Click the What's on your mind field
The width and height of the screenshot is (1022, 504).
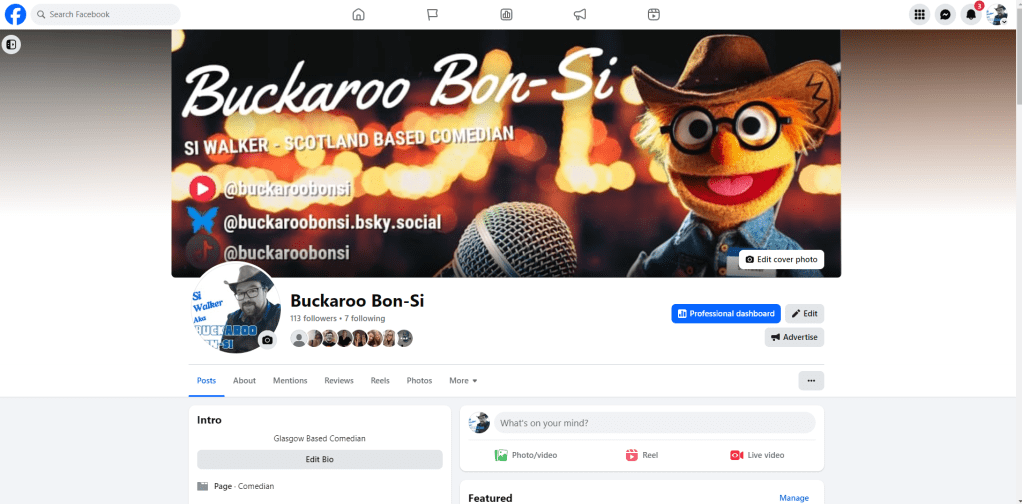pos(654,423)
